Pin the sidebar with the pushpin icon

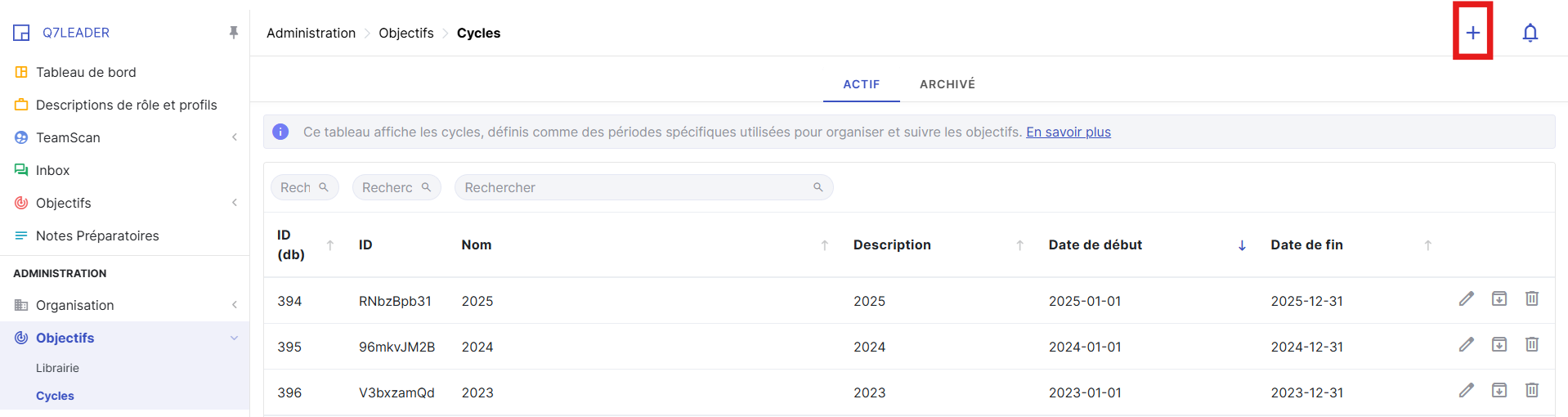point(234,33)
